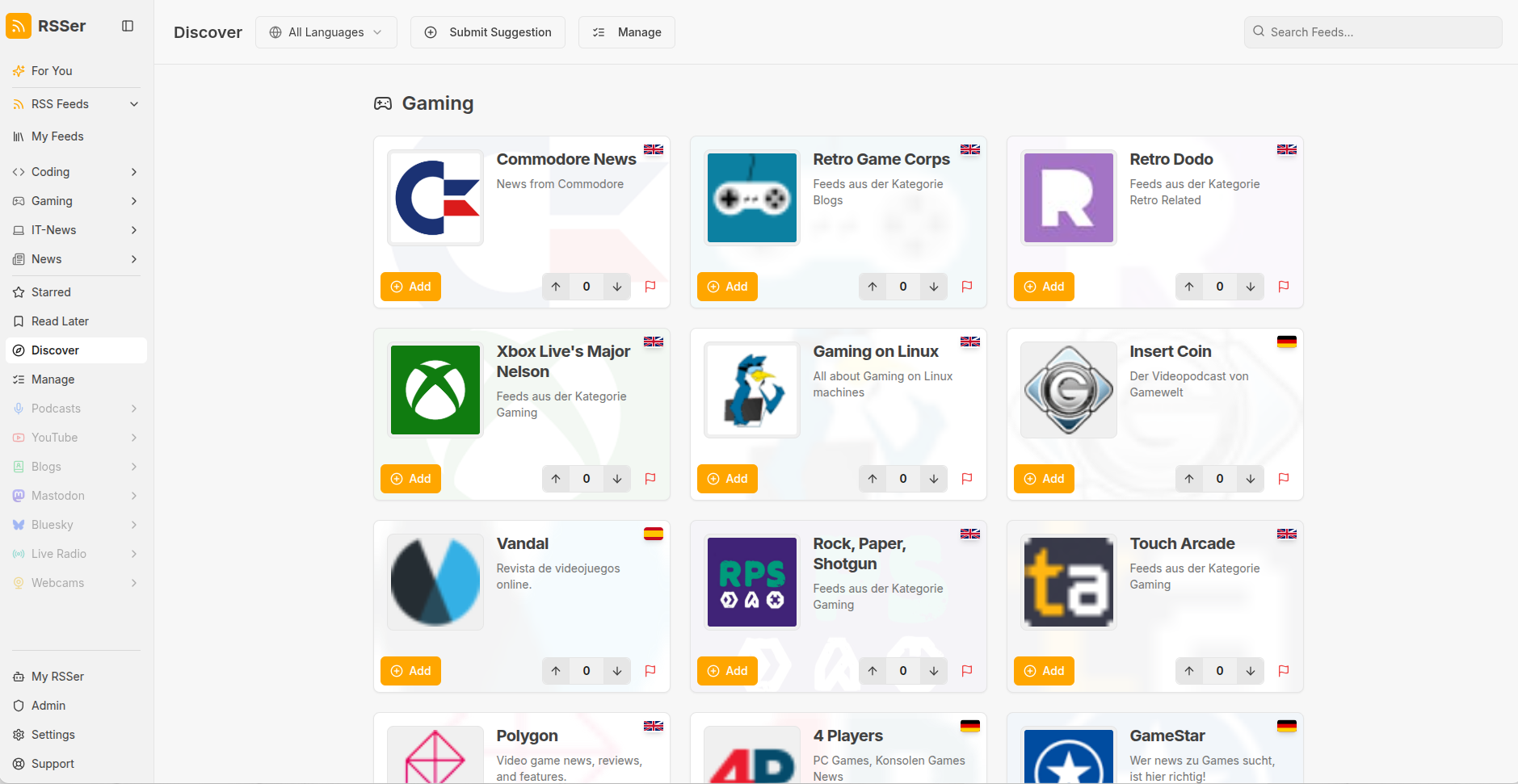
Task: Flag the Vandal feed for review
Action: (650, 671)
